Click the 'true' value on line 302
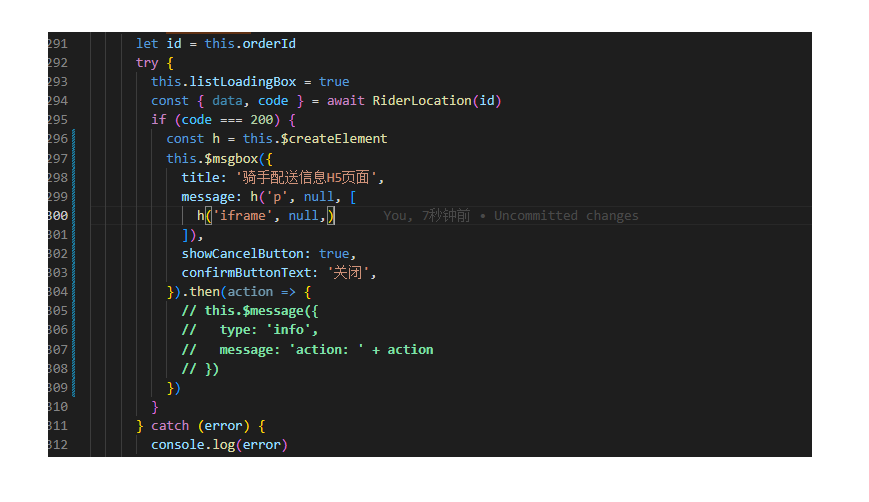The width and height of the screenshot is (869, 502). (334, 254)
